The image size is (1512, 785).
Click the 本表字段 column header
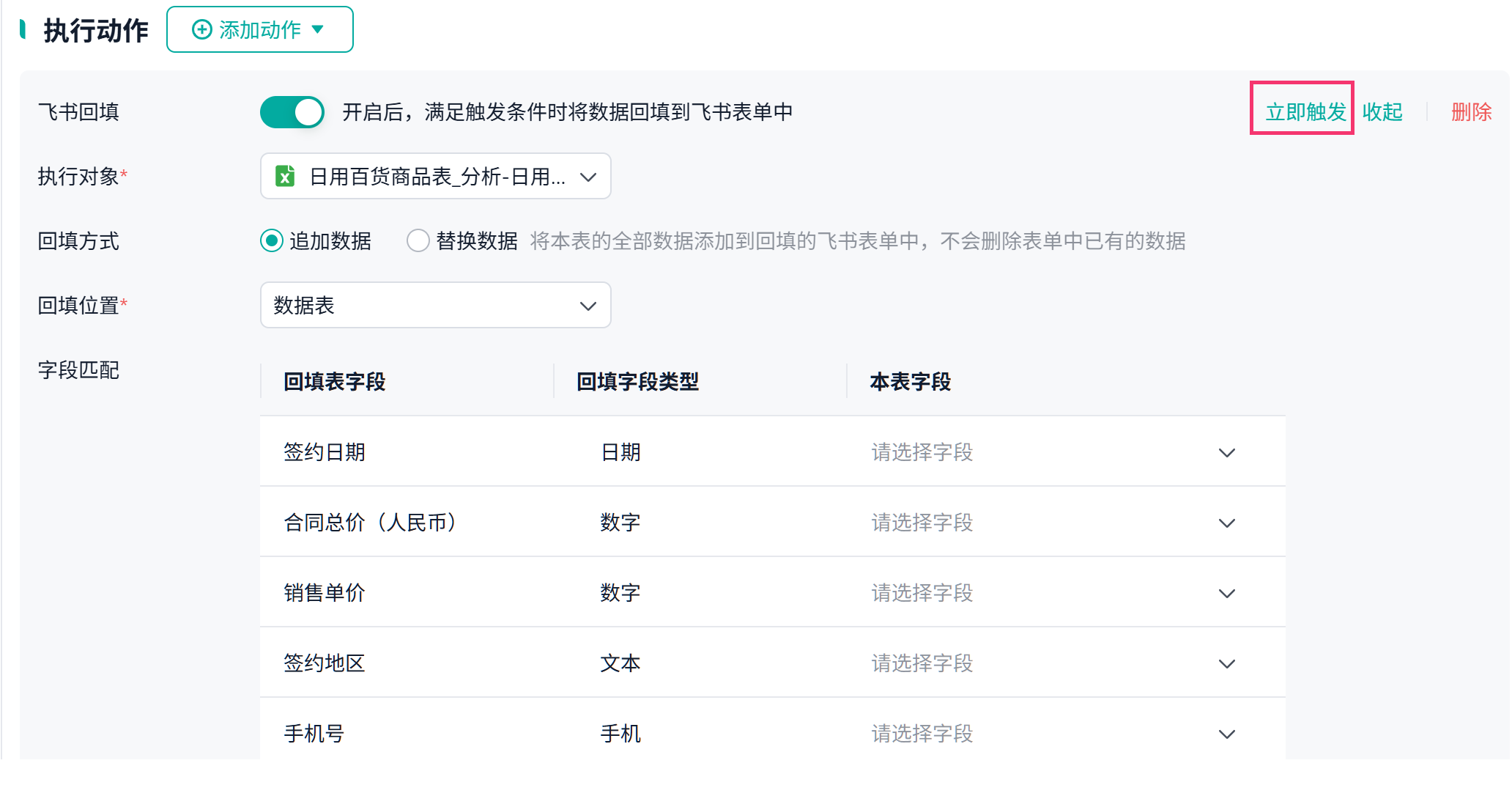[x=911, y=381]
